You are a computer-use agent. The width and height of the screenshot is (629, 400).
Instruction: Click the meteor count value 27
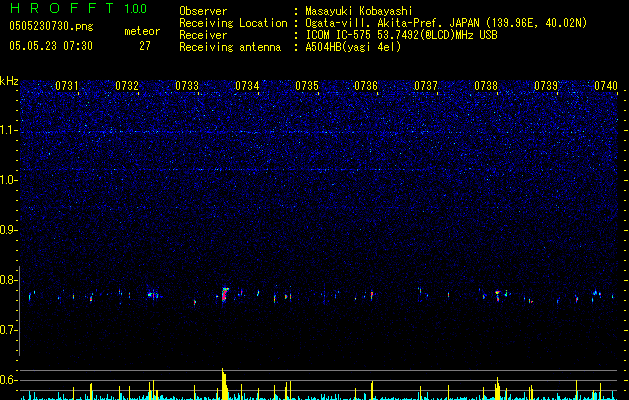[x=145, y=46]
